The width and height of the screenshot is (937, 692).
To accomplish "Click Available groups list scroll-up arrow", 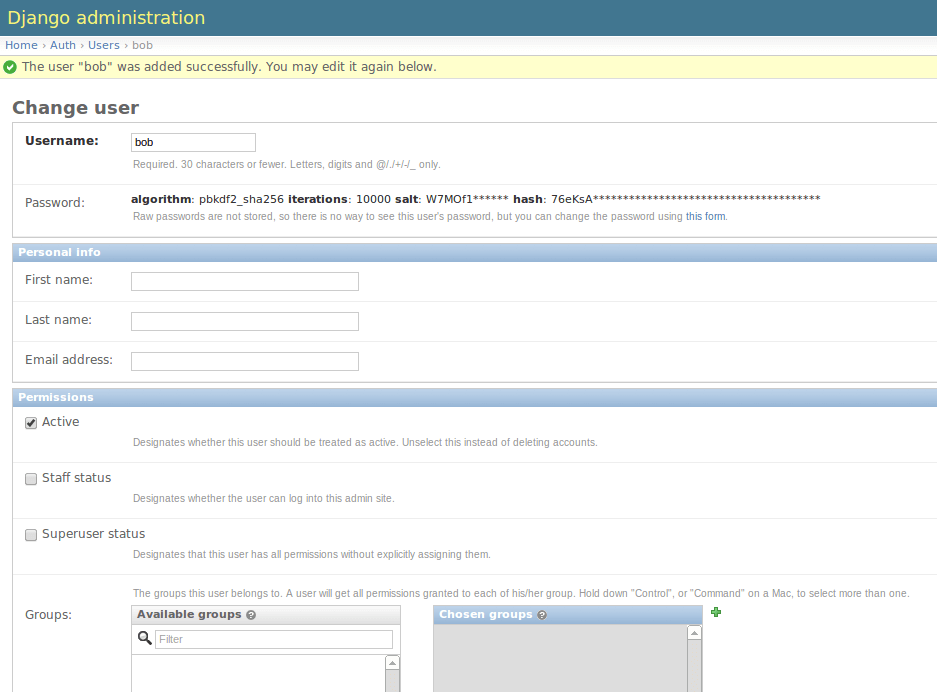I will [393, 663].
